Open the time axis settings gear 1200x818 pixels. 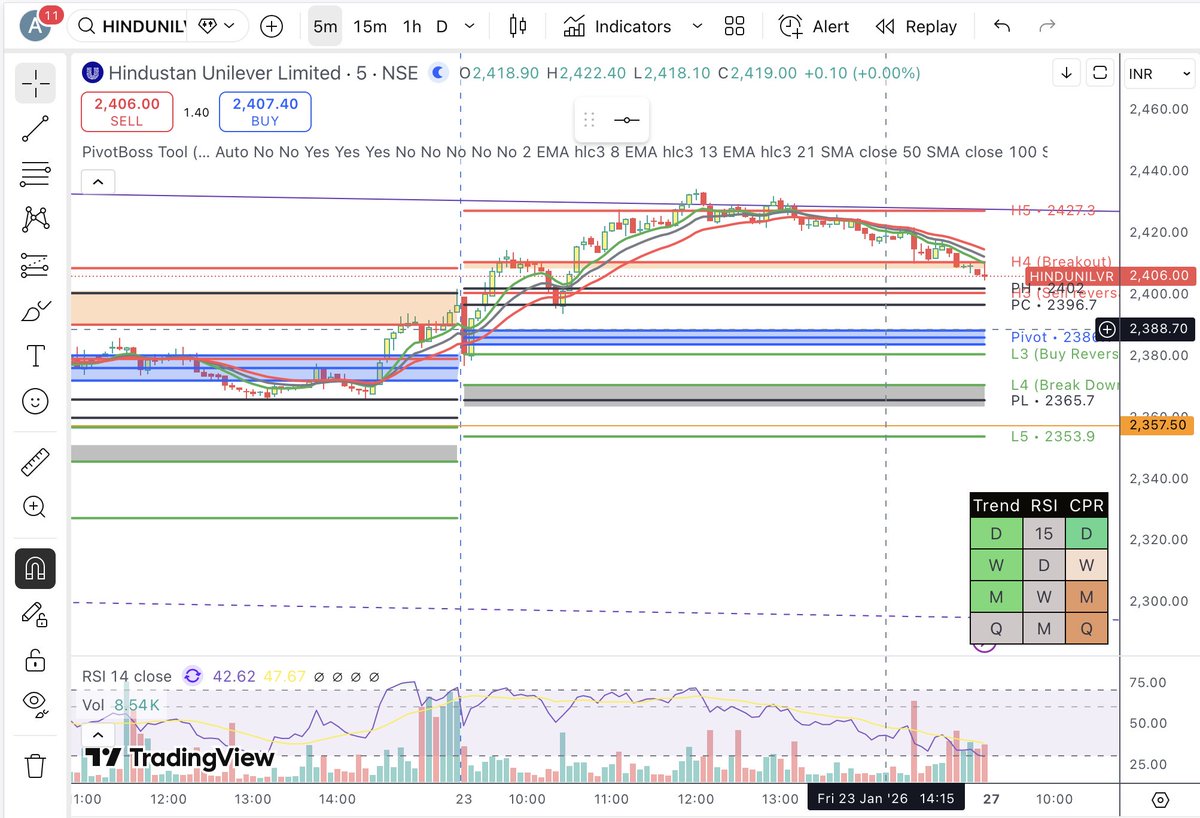coord(1160,799)
